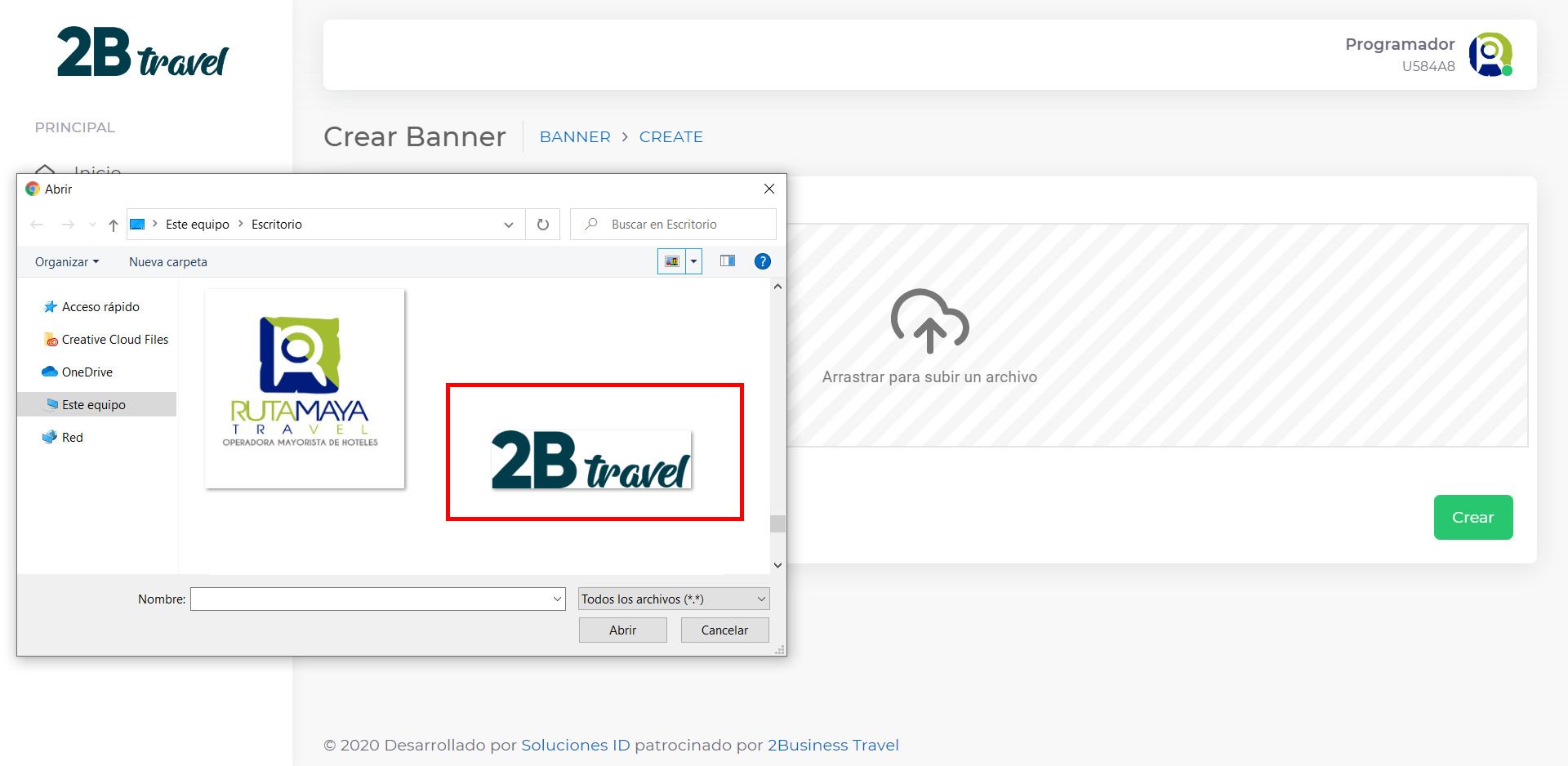This screenshot has height=766, width=1568.
Task: Go up one folder level
Action: click(114, 225)
